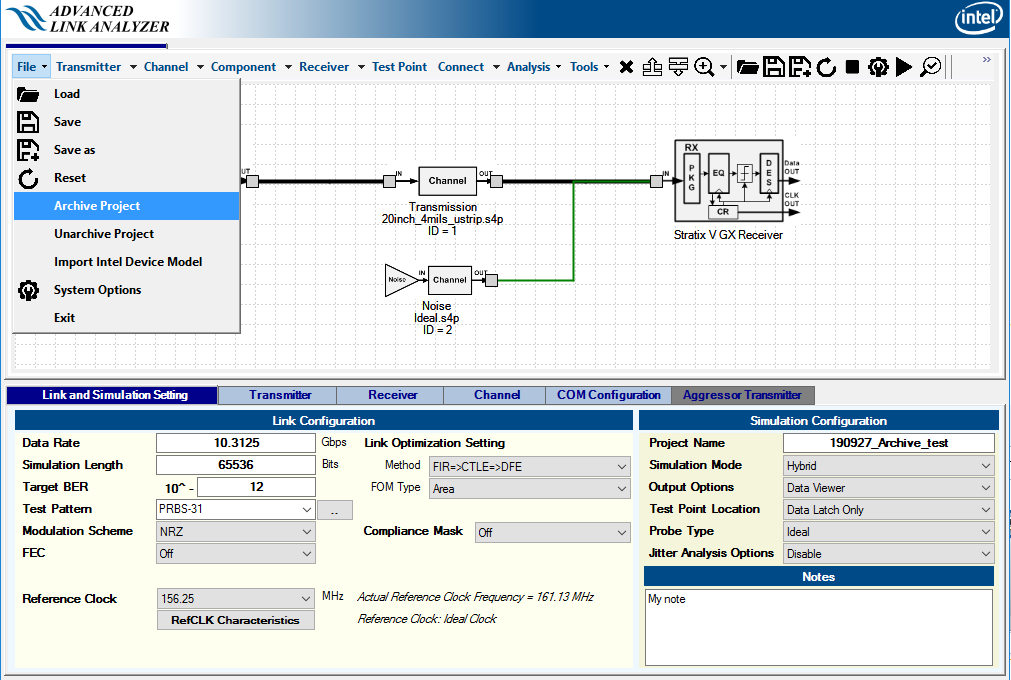The height and width of the screenshot is (680, 1011).
Task: Click the open folder toolbar icon
Action: click(x=747, y=67)
